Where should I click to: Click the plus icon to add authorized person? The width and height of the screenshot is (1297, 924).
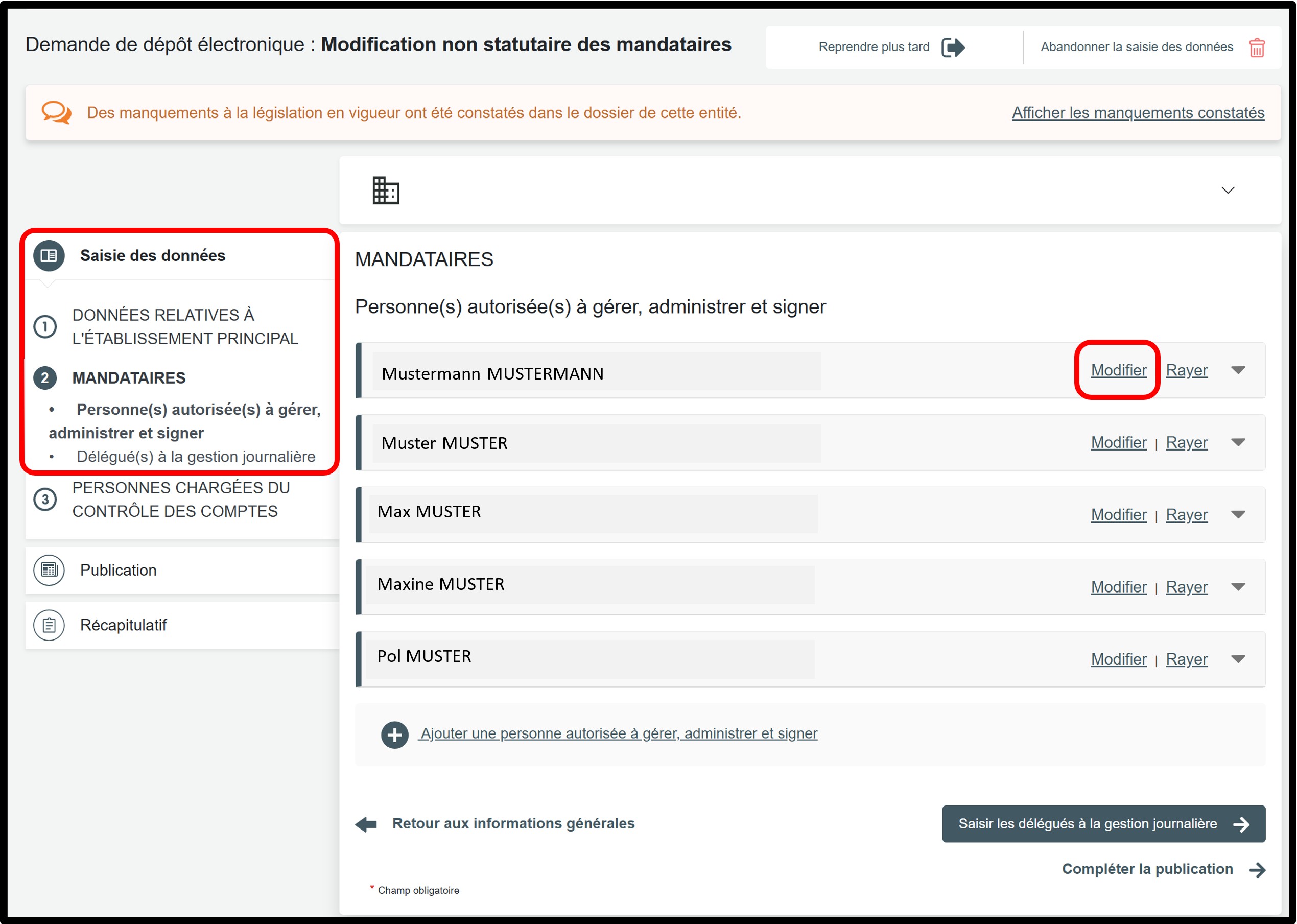click(x=395, y=735)
